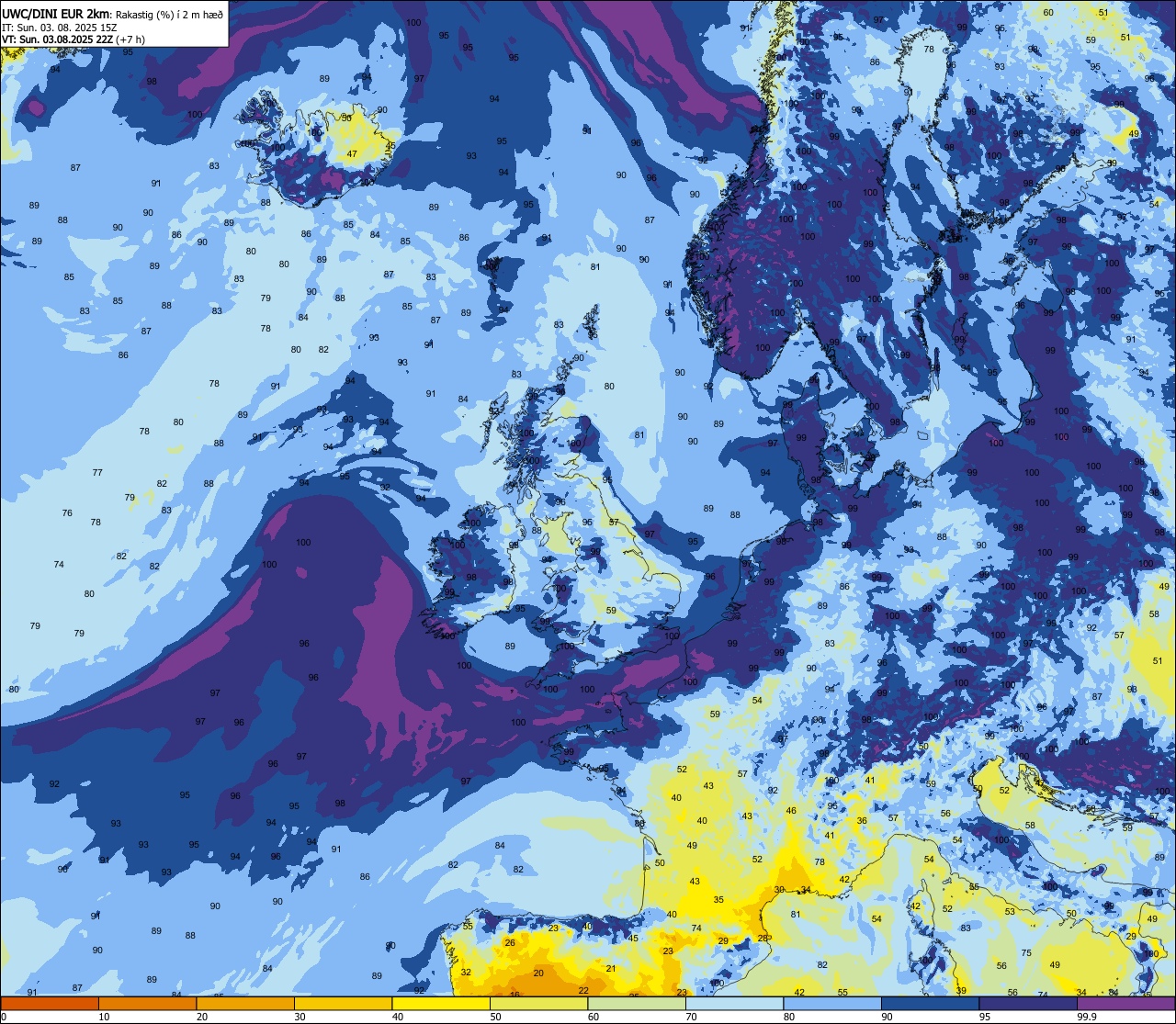The height and width of the screenshot is (1024, 1176).
Task: Click the humidity value '26' in northern Spain
Action: pos(510,942)
